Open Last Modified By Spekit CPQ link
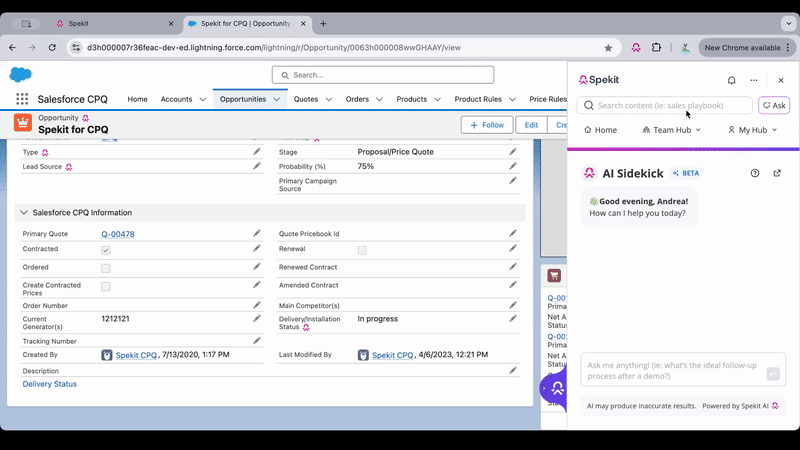The image size is (800, 450). pyautogui.click(x=392, y=355)
